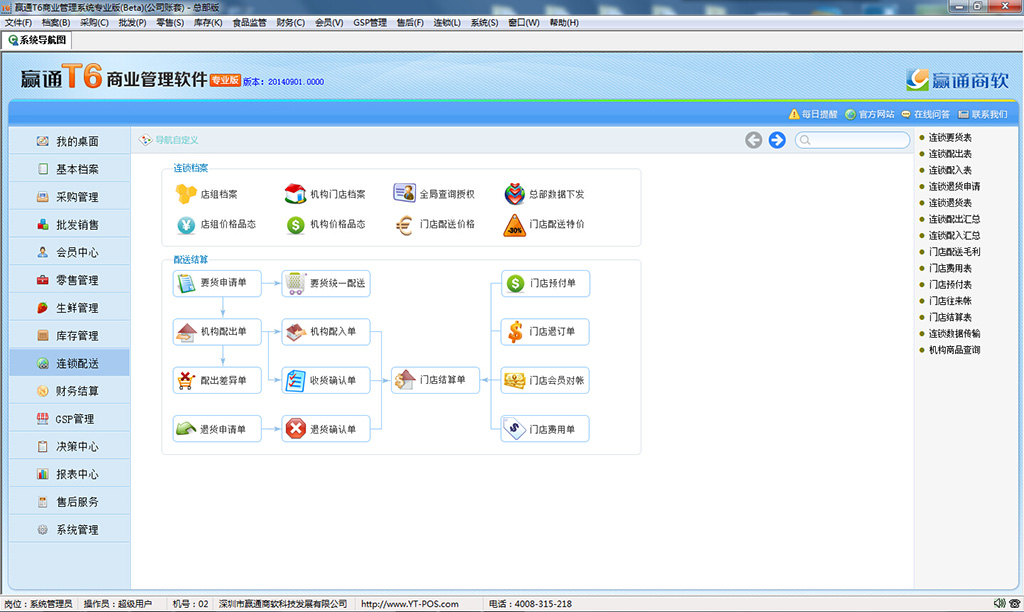Click the 官方网站 link
Image resolution: width=1024 pixels, height=612 pixels.
click(870, 114)
